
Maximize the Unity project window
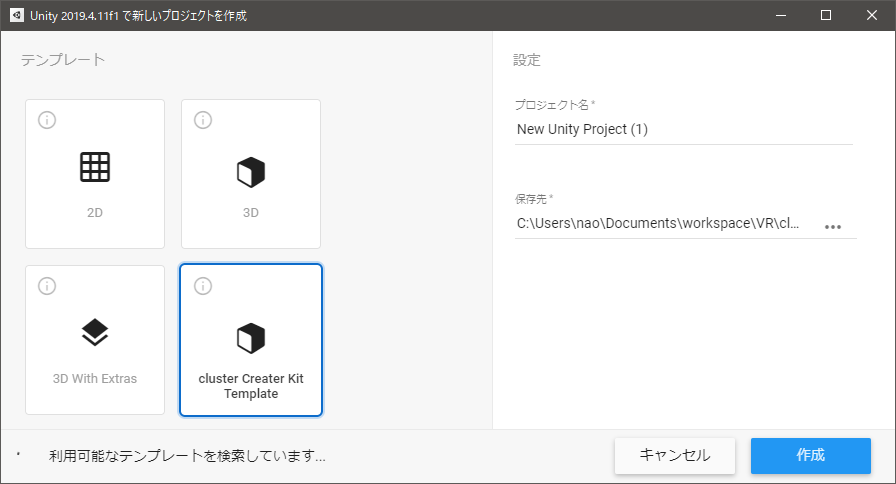pos(826,15)
